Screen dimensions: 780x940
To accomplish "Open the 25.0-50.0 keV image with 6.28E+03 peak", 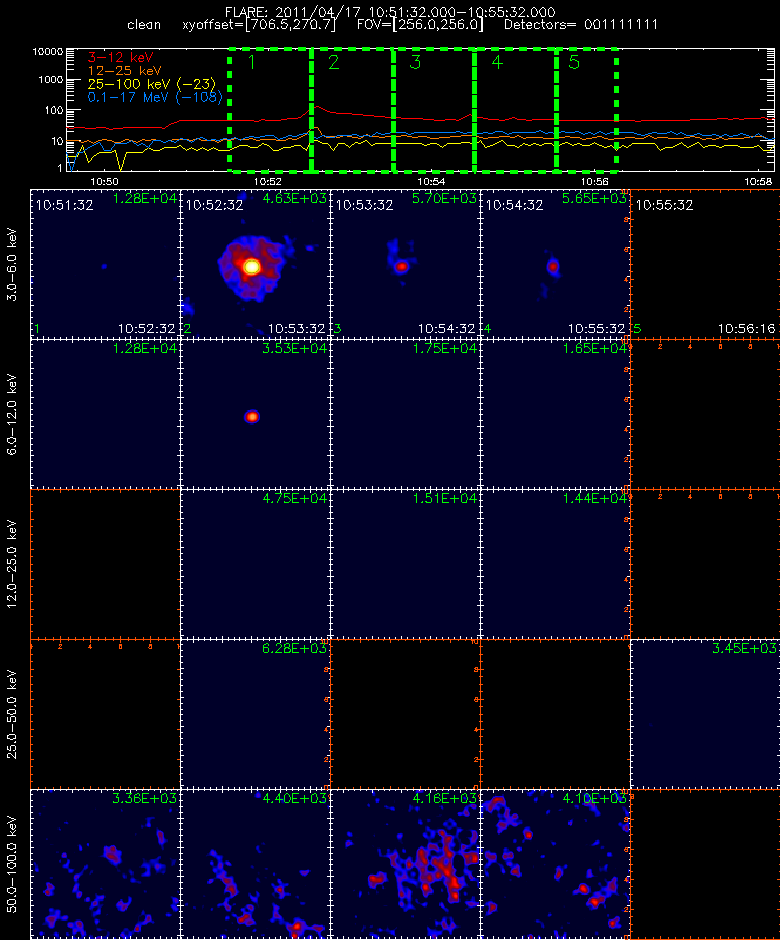I will click(255, 714).
